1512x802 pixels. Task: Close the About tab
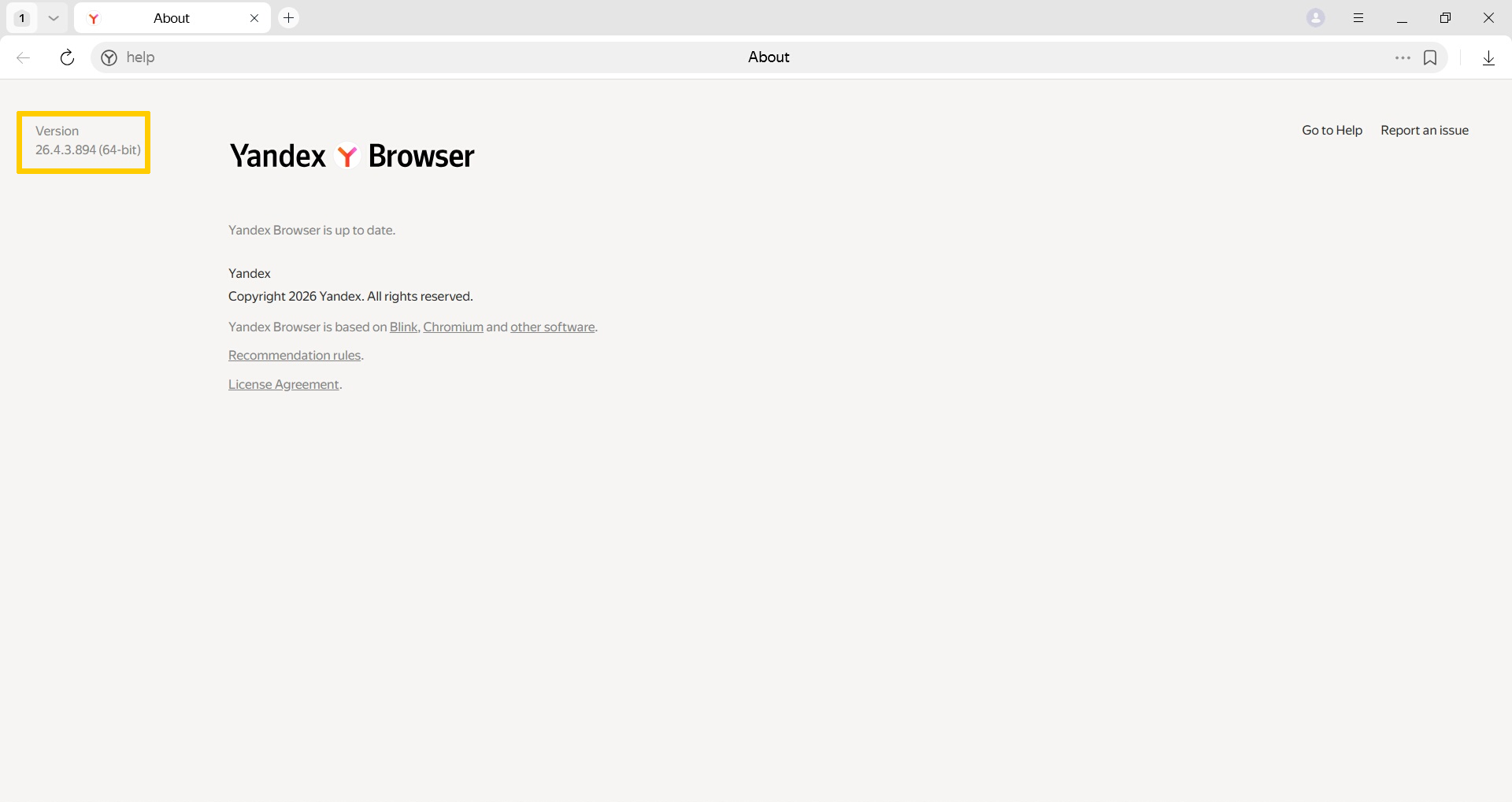[x=254, y=18]
